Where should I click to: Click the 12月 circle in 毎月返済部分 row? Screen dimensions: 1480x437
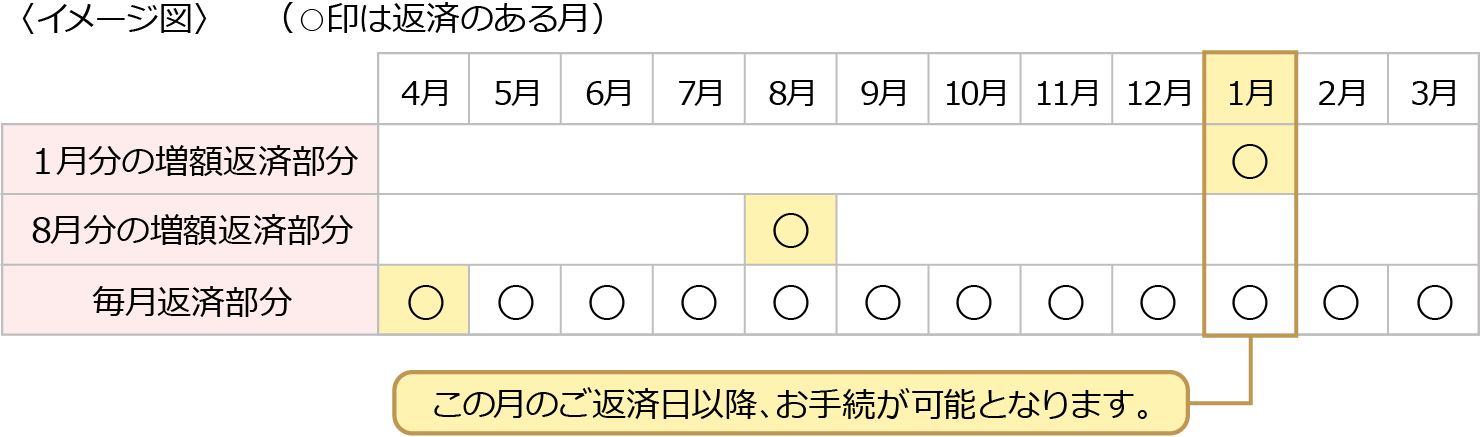(x=1157, y=301)
